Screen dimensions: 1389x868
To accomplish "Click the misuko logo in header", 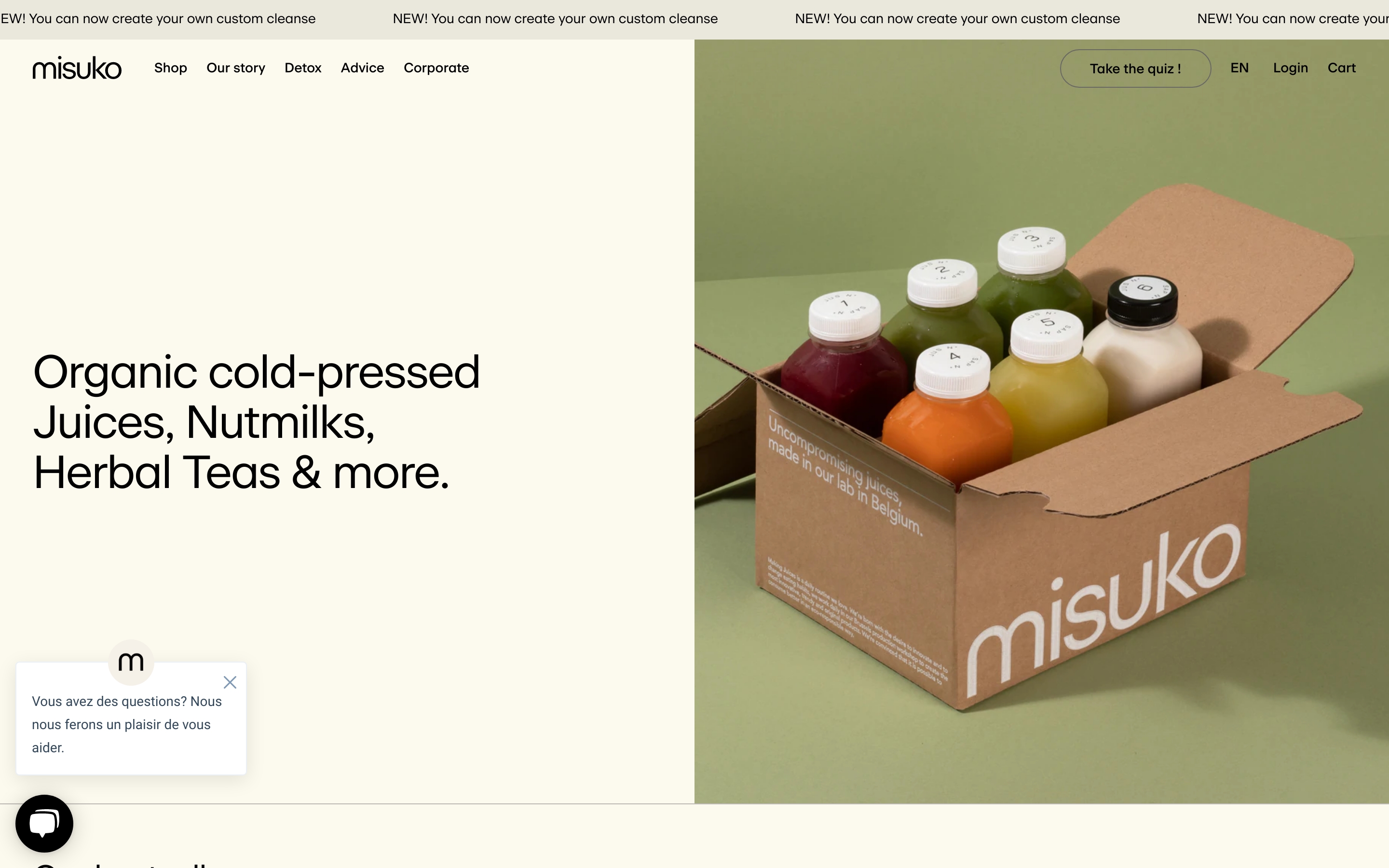I will [x=77, y=68].
